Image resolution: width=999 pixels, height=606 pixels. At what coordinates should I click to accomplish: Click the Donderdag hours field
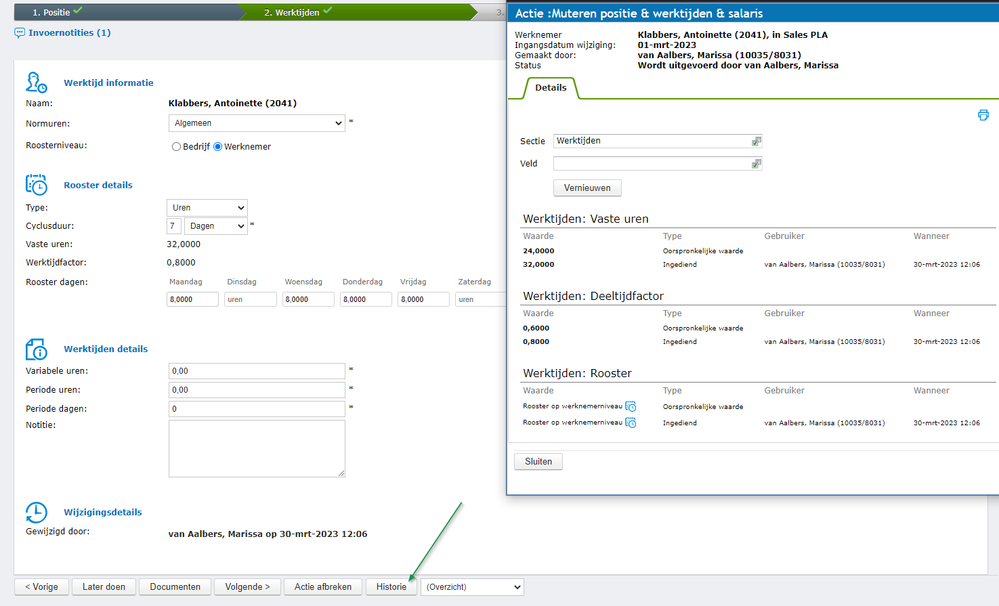(x=366, y=299)
